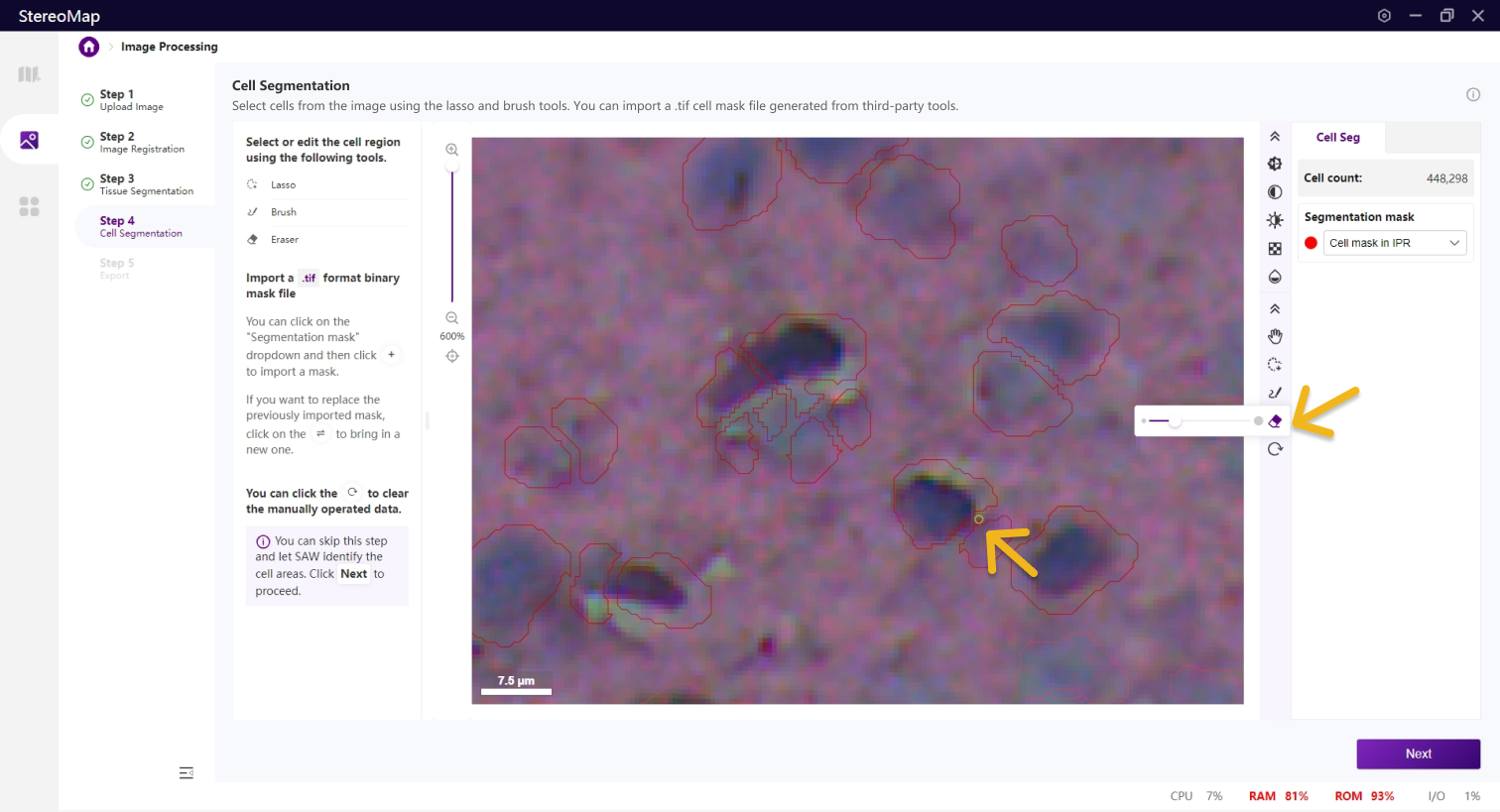1500x812 pixels.
Task: Select the Eraser tool in right toolbar
Action: 1275,421
